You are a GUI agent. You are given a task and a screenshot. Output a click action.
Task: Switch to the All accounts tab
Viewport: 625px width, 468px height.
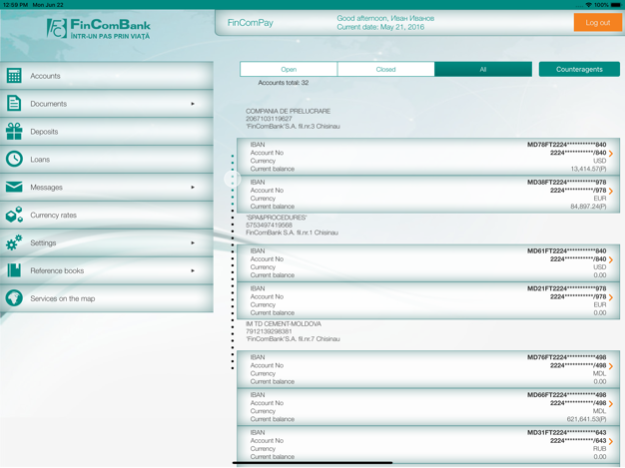pyautogui.click(x=483, y=69)
